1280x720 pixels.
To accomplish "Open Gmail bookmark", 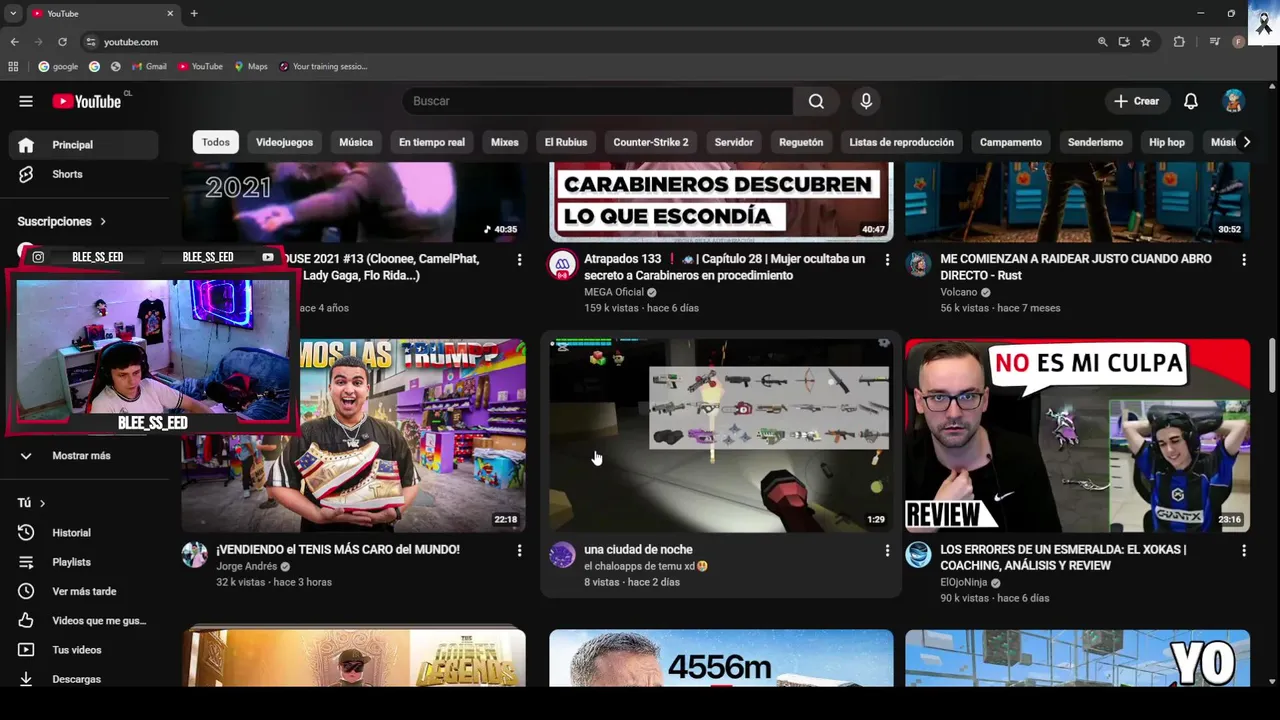I will pyautogui.click(x=149, y=66).
